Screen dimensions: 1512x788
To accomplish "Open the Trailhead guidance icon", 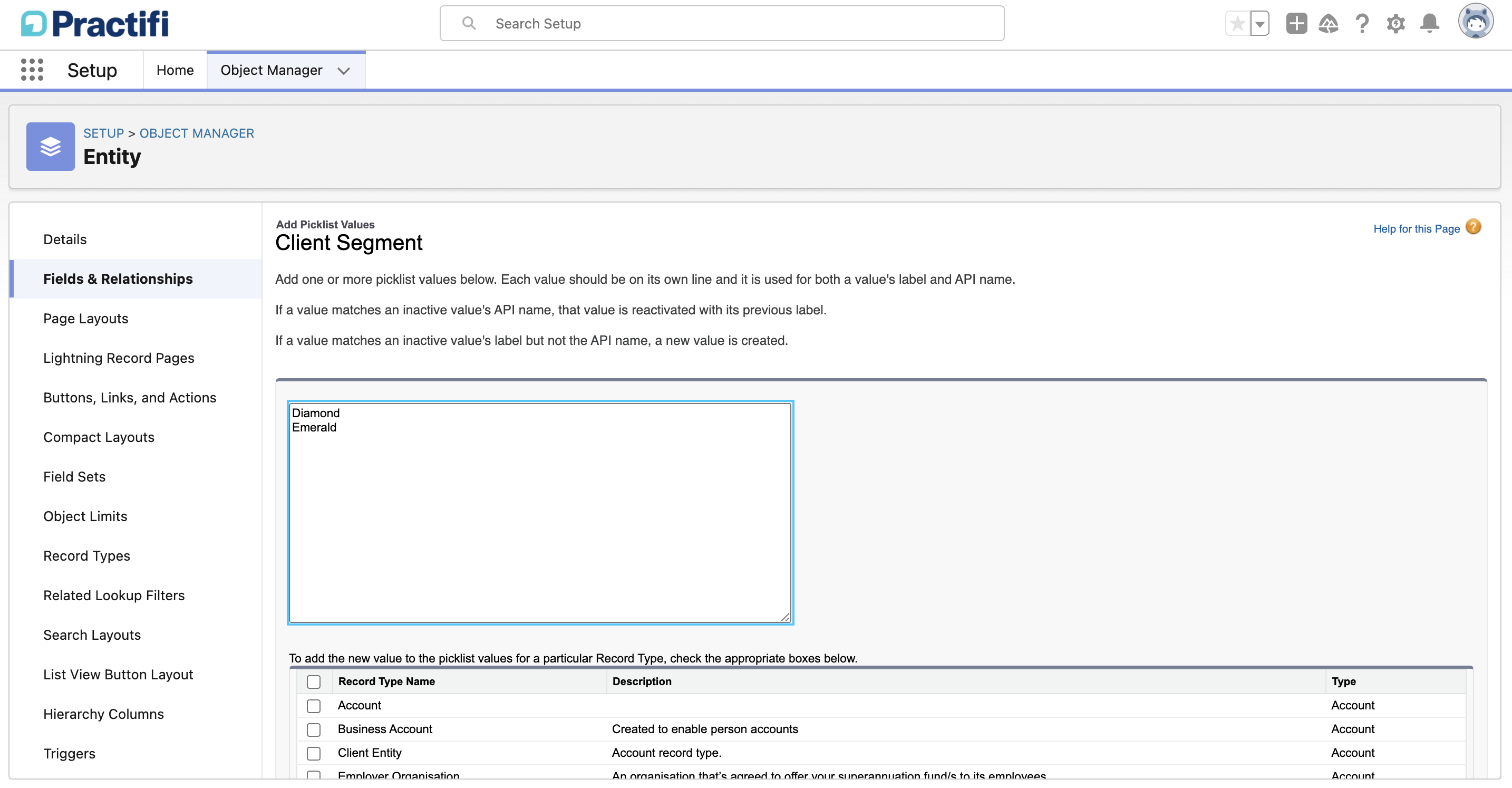I will pyautogui.click(x=1329, y=24).
